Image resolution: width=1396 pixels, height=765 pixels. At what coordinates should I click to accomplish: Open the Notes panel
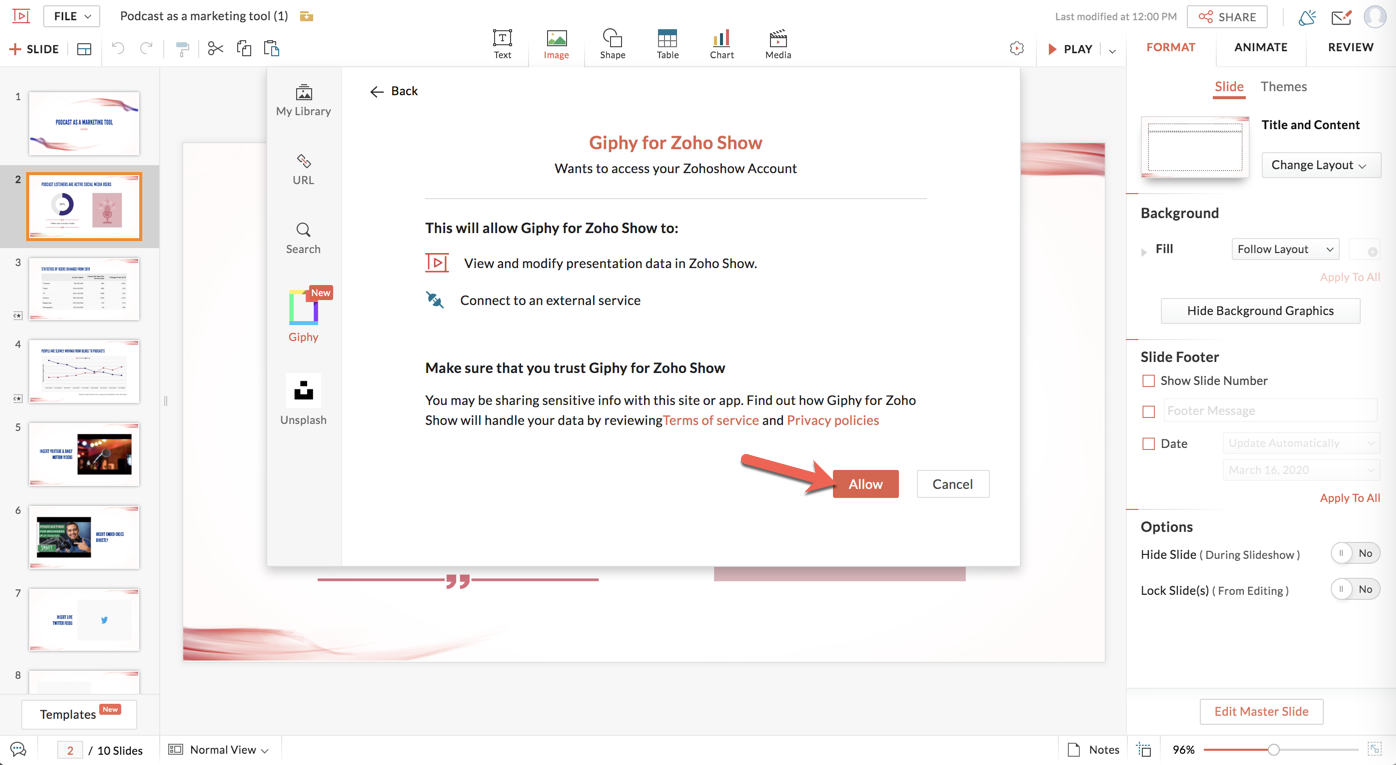click(x=1093, y=750)
